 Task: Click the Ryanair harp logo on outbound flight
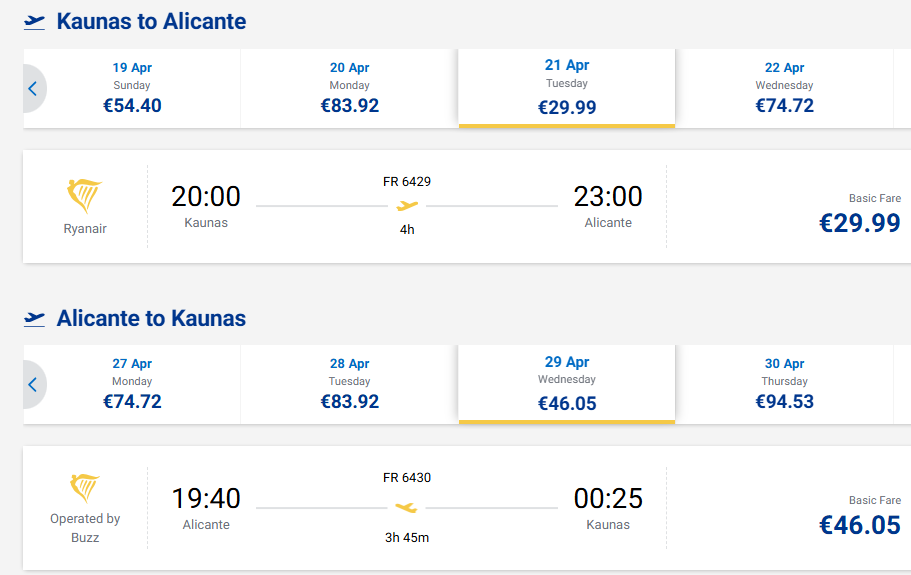[x=84, y=197]
